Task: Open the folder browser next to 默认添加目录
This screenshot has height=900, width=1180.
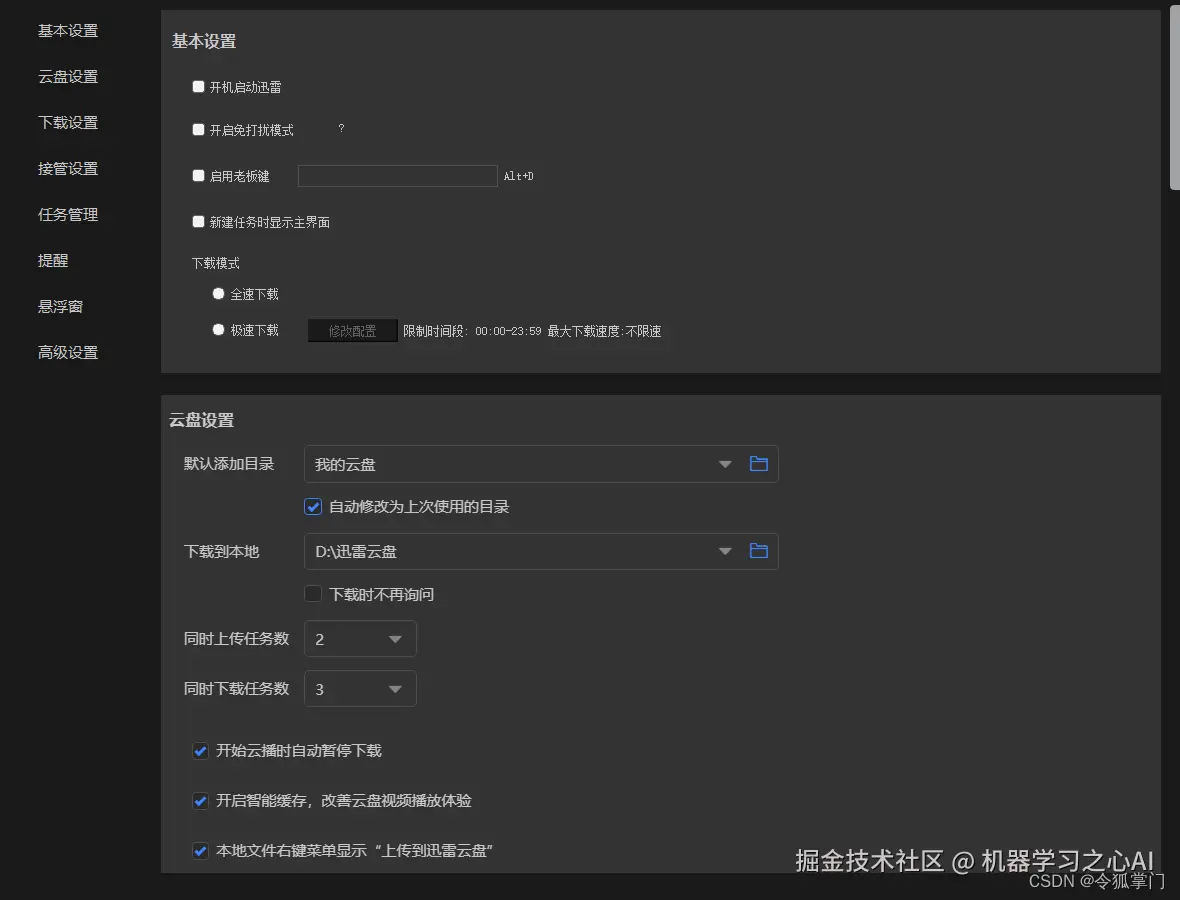Action: click(x=758, y=463)
